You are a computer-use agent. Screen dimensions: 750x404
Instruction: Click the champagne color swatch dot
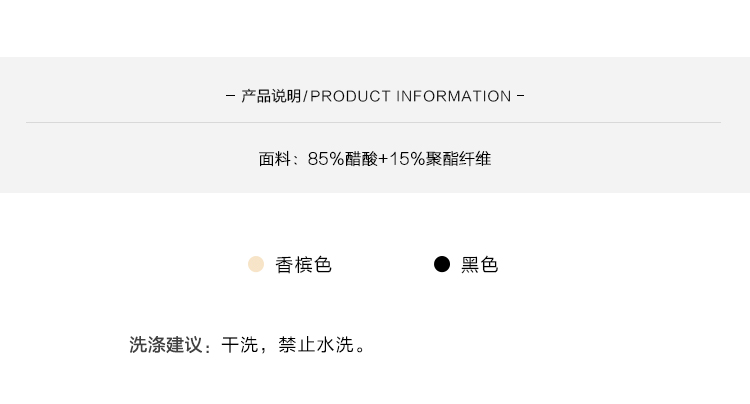[x=256, y=264]
